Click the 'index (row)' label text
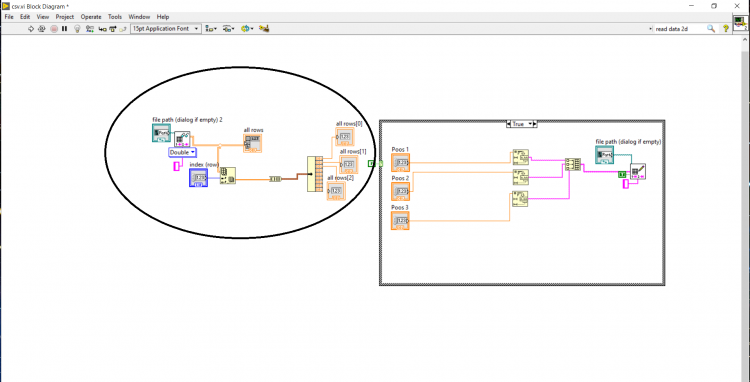750x382 pixels. [204, 164]
